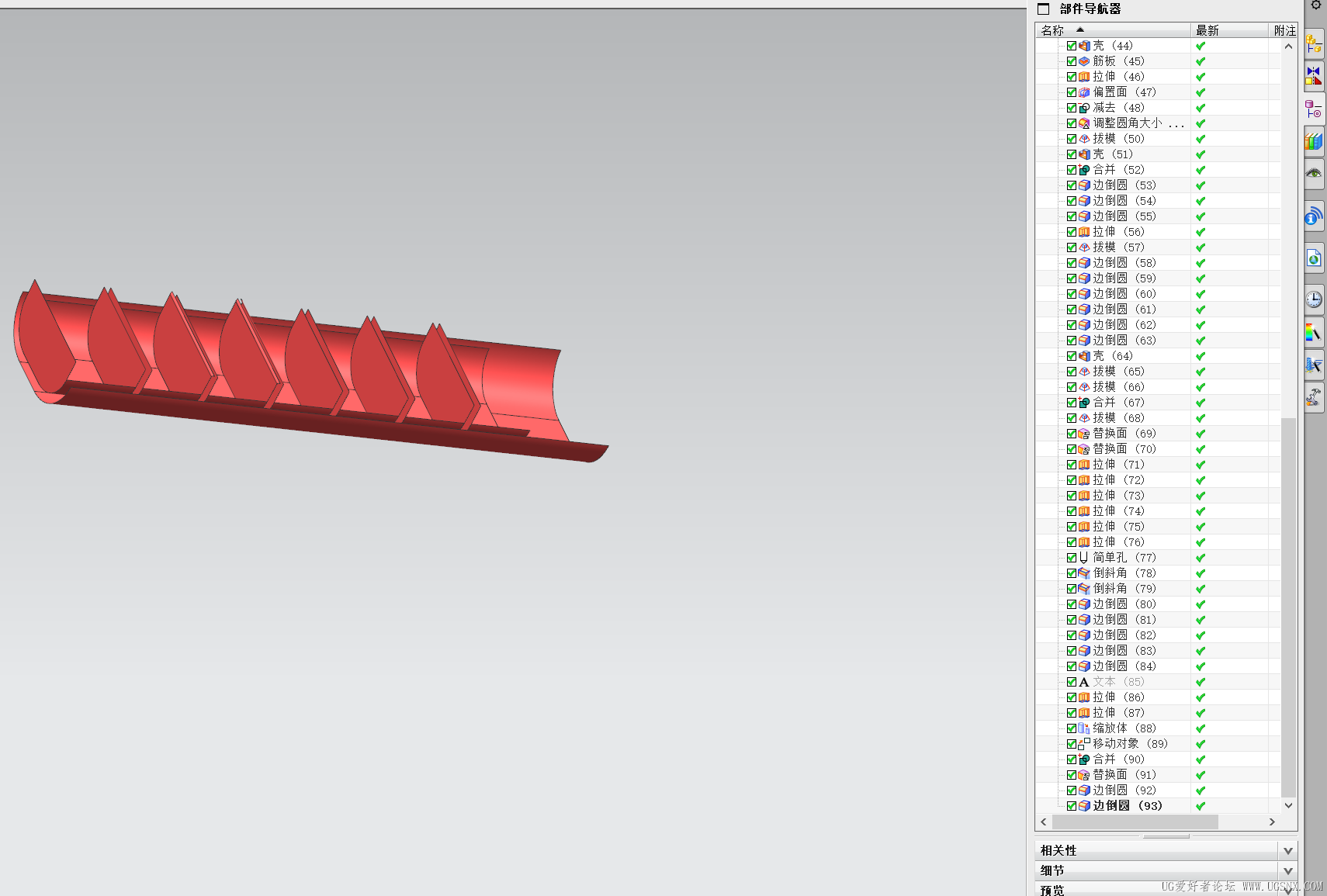Expand the 相关性 section chevron
This screenshot has height=896, width=1327.
tap(1288, 851)
